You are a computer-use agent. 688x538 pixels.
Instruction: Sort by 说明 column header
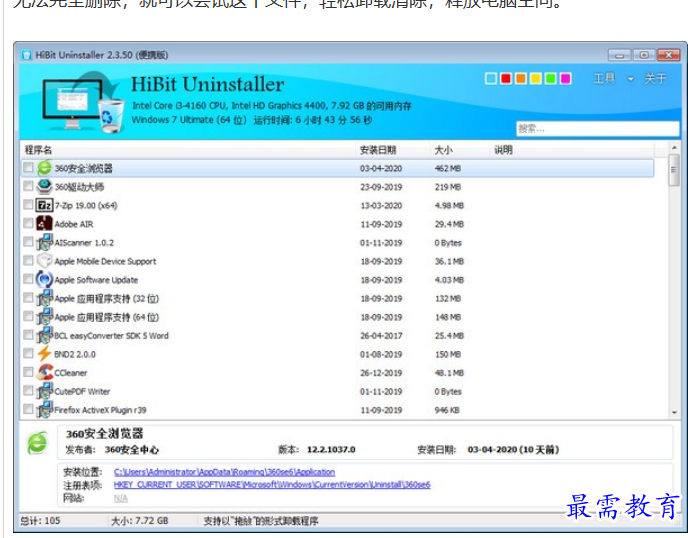click(573, 150)
